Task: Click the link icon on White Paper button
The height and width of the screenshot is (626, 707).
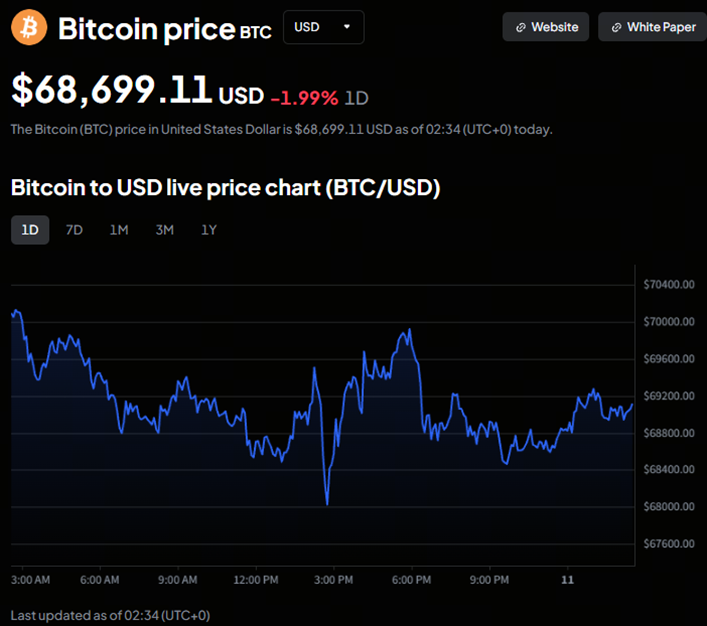Action: pyautogui.click(x=616, y=27)
